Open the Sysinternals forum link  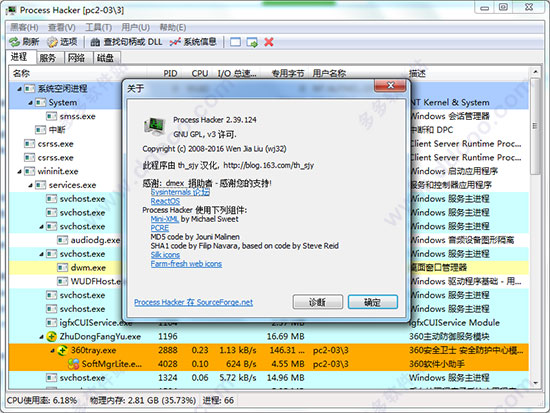[x=180, y=192]
